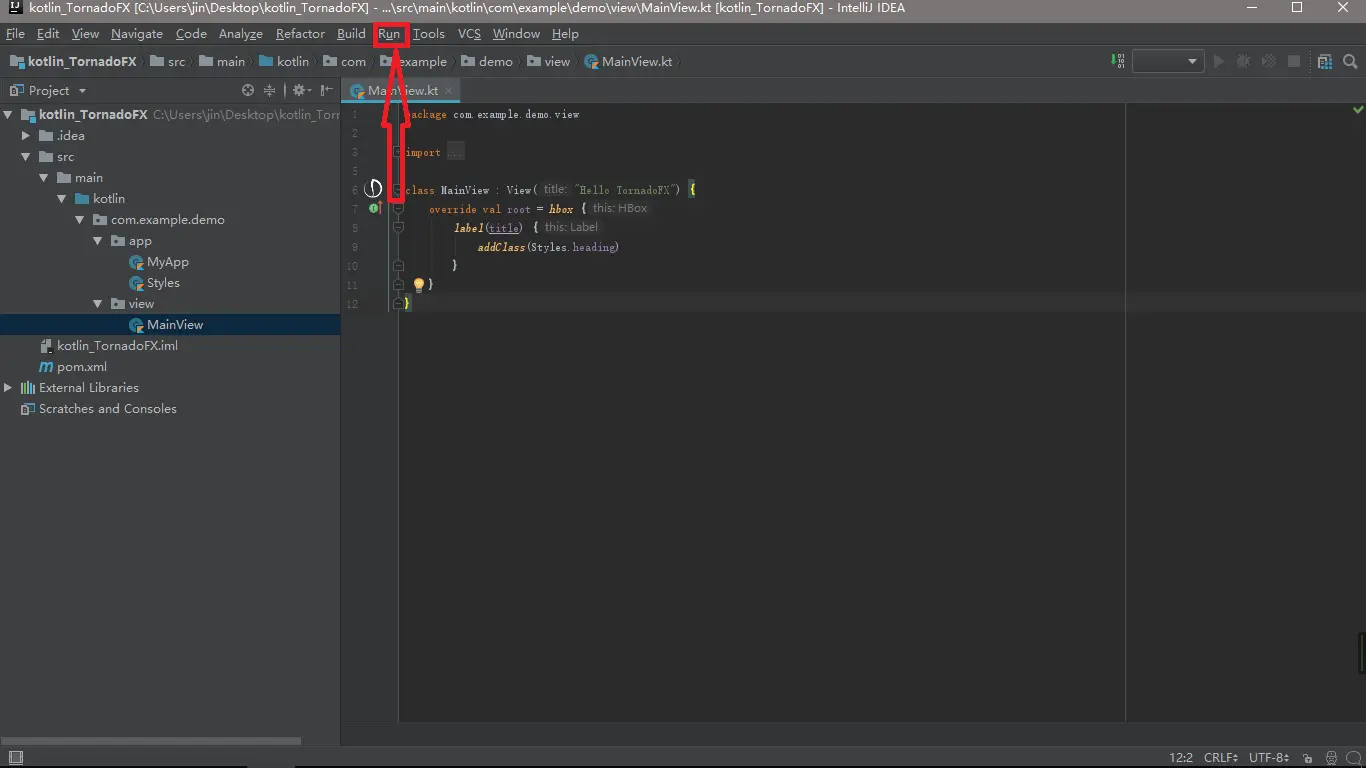
Task: Collapse the src folder arrow
Action: click(x=27, y=157)
